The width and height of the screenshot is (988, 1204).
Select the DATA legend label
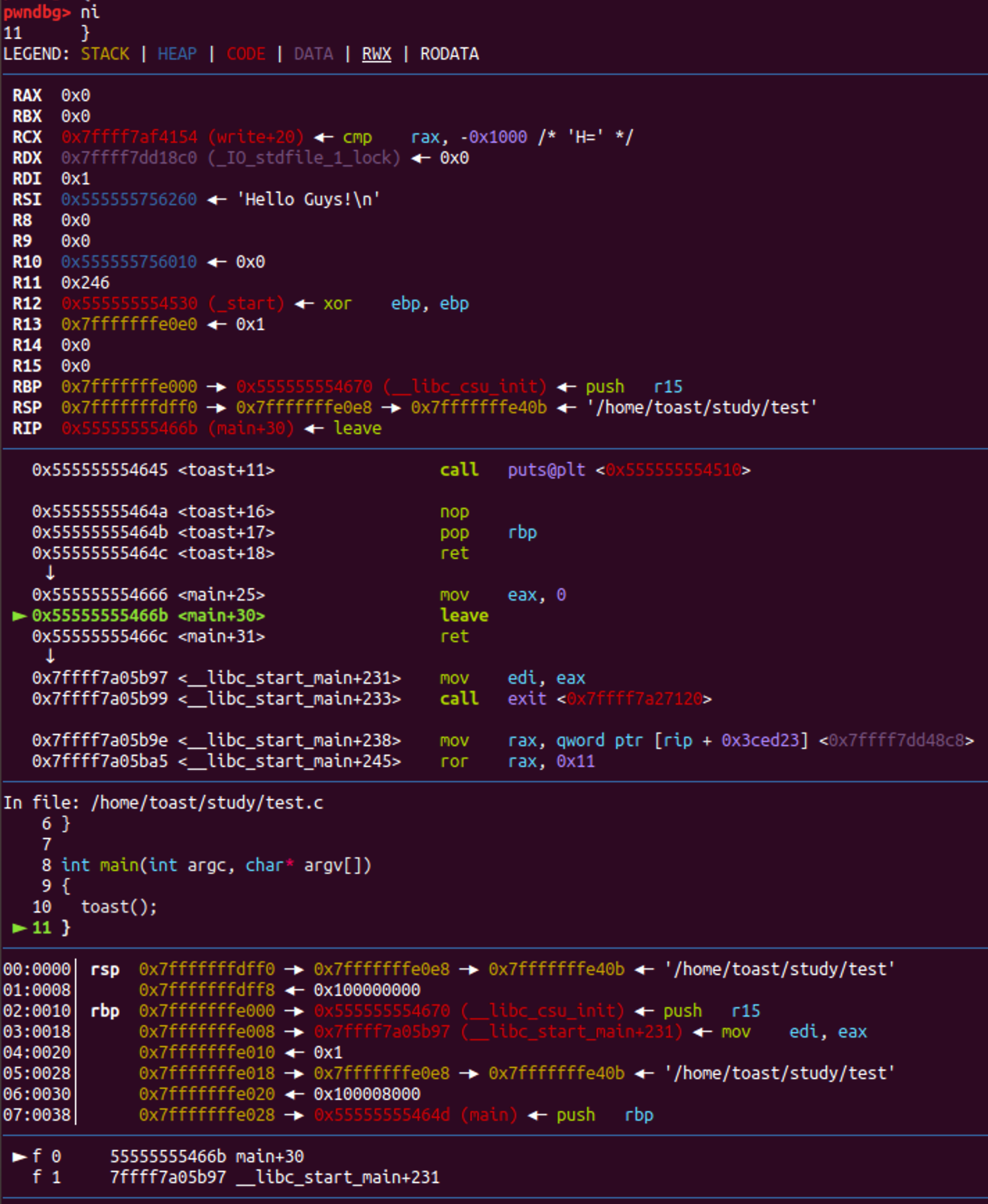coord(314,53)
